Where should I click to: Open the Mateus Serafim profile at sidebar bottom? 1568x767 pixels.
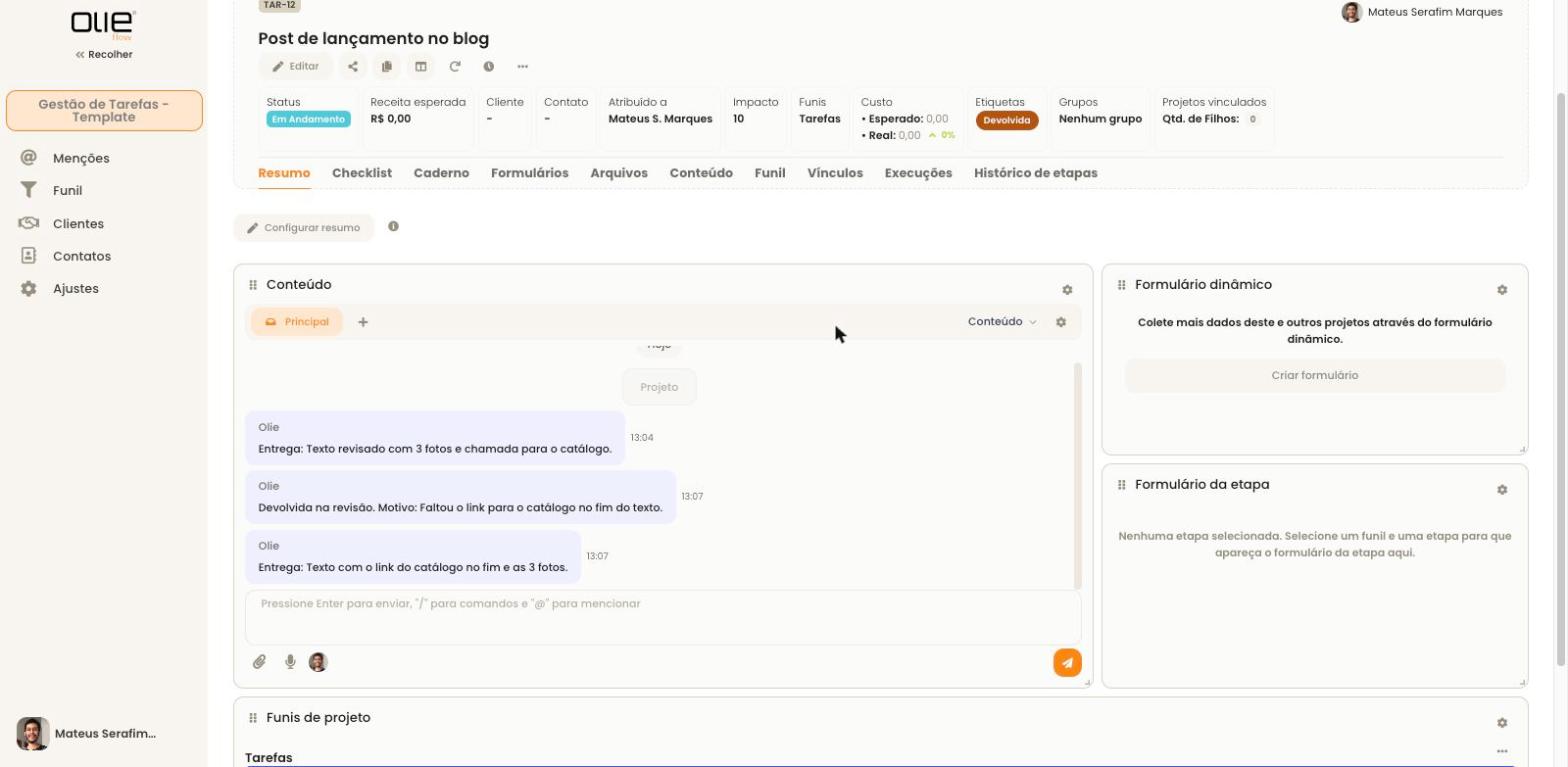point(88,734)
